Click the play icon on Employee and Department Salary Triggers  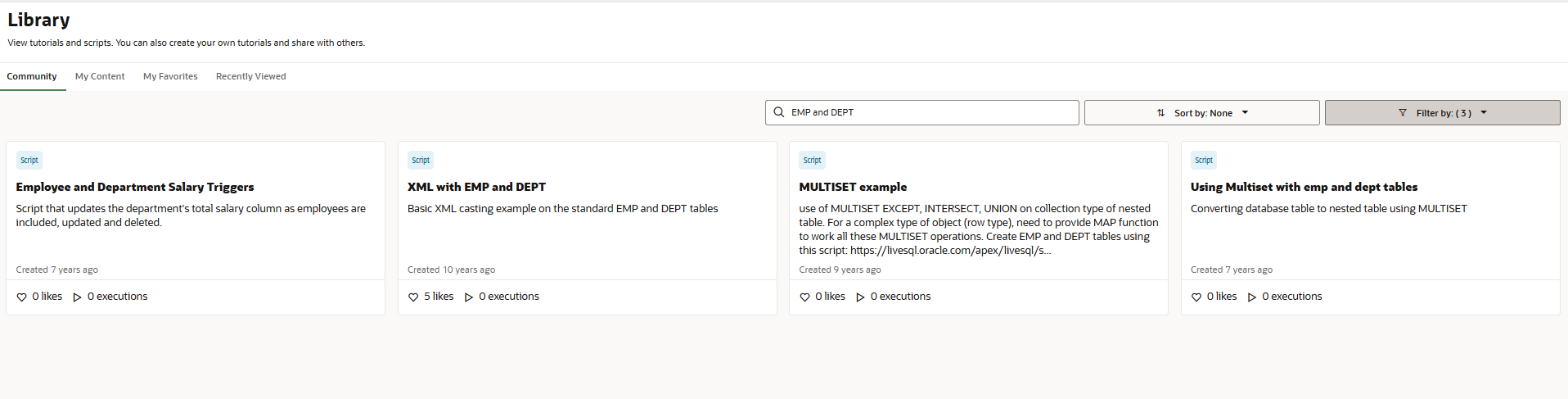click(x=77, y=297)
